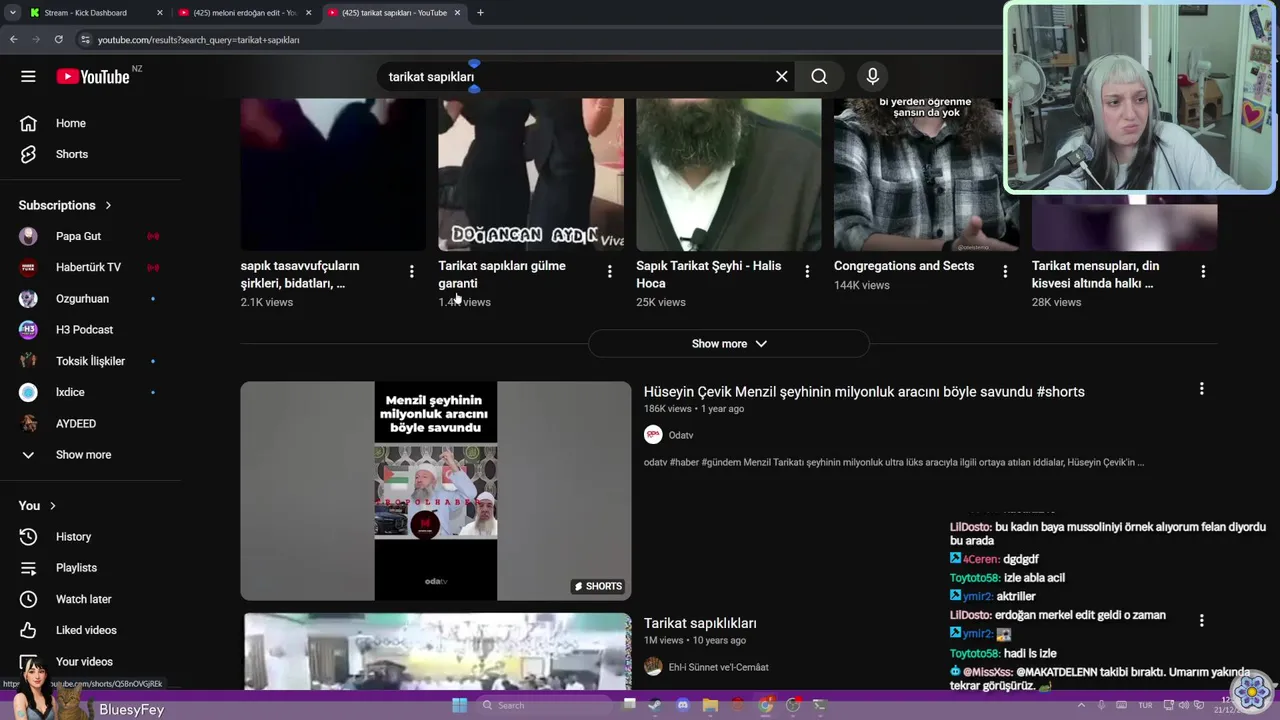The height and width of the screenshot is (720, 1280).
Task: Open 'Tarikat sapıklıkları' video title
Action: pos(700,623)
